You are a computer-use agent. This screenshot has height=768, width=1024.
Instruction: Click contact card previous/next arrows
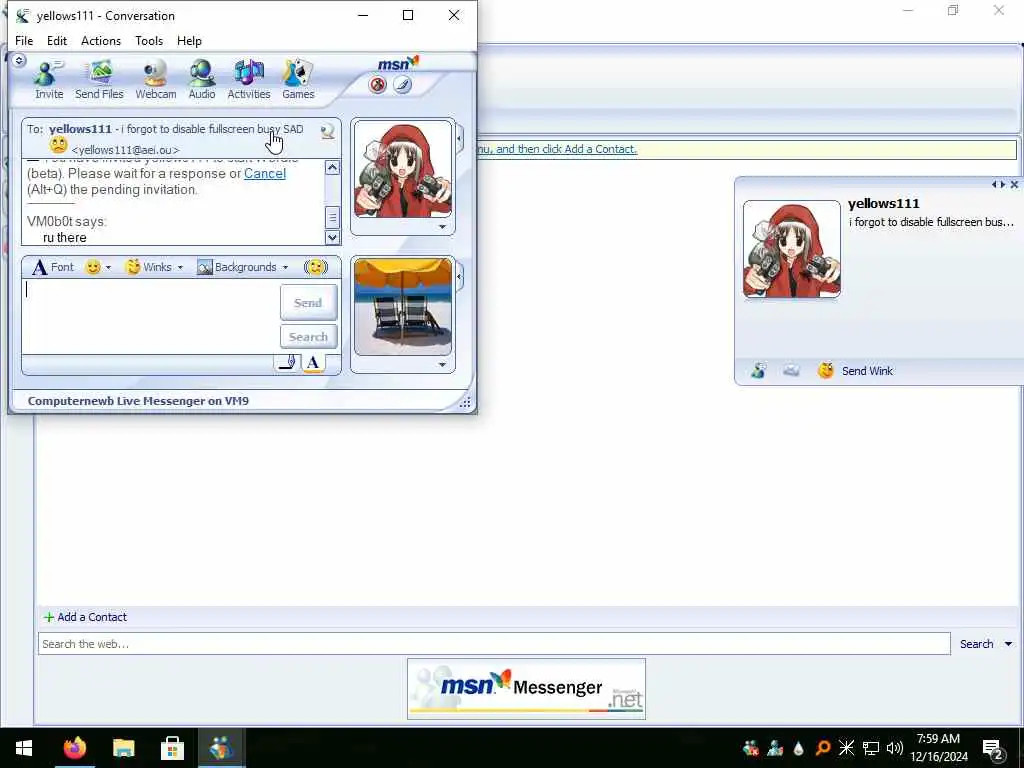pos(999,185)
